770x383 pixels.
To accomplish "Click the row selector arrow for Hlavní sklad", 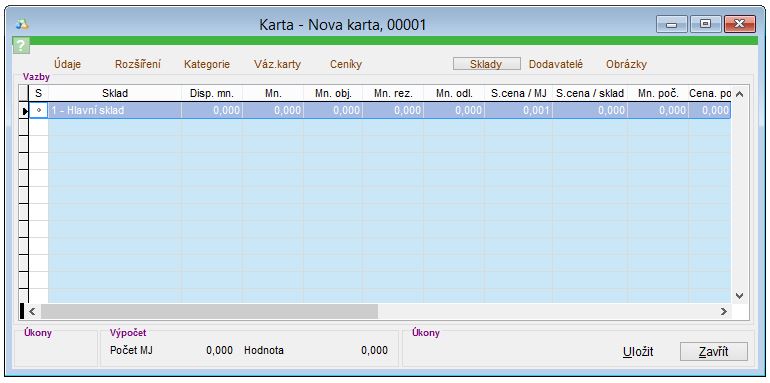I will 24,111.
